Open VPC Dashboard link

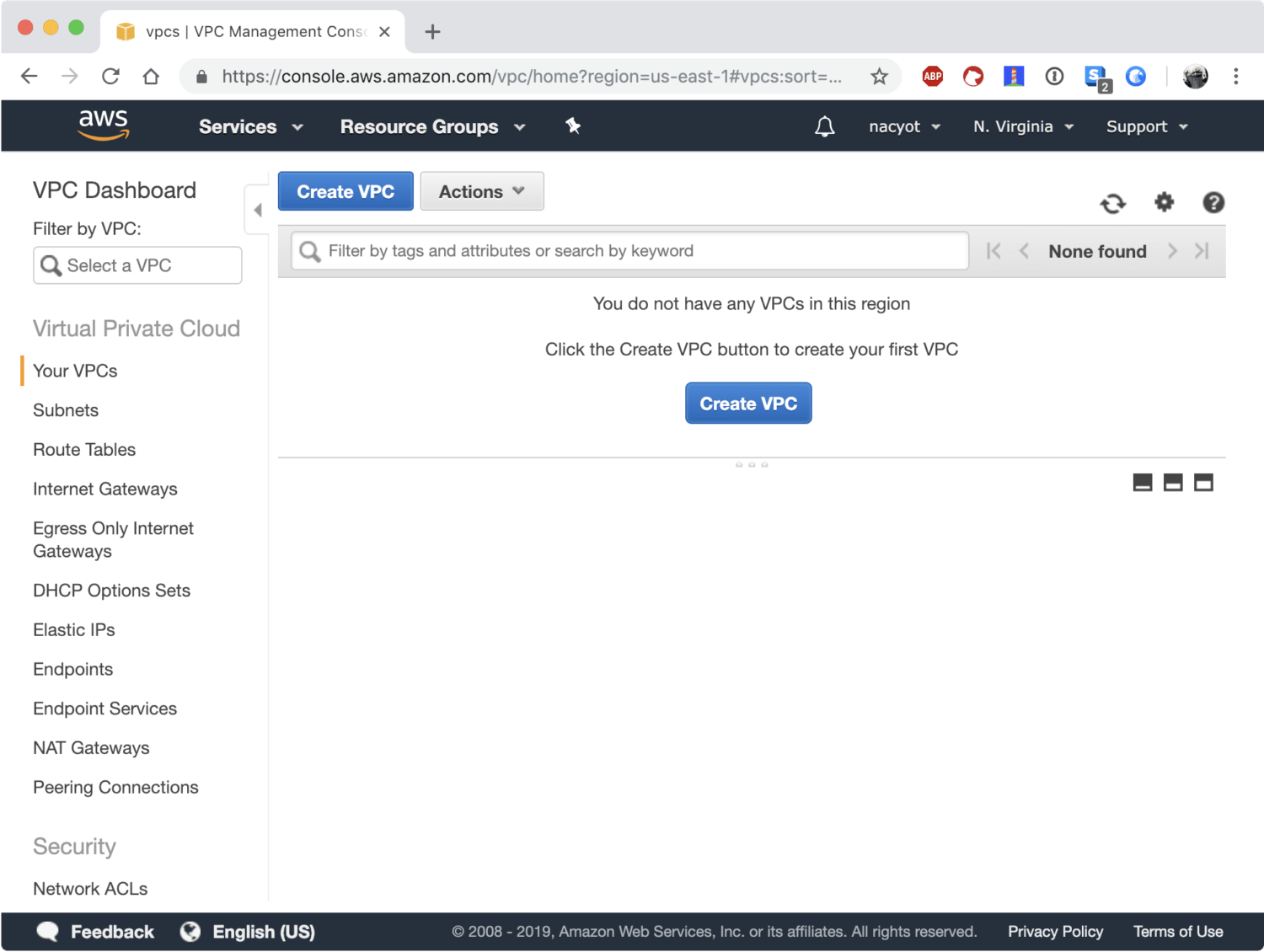tap(115, 190)
